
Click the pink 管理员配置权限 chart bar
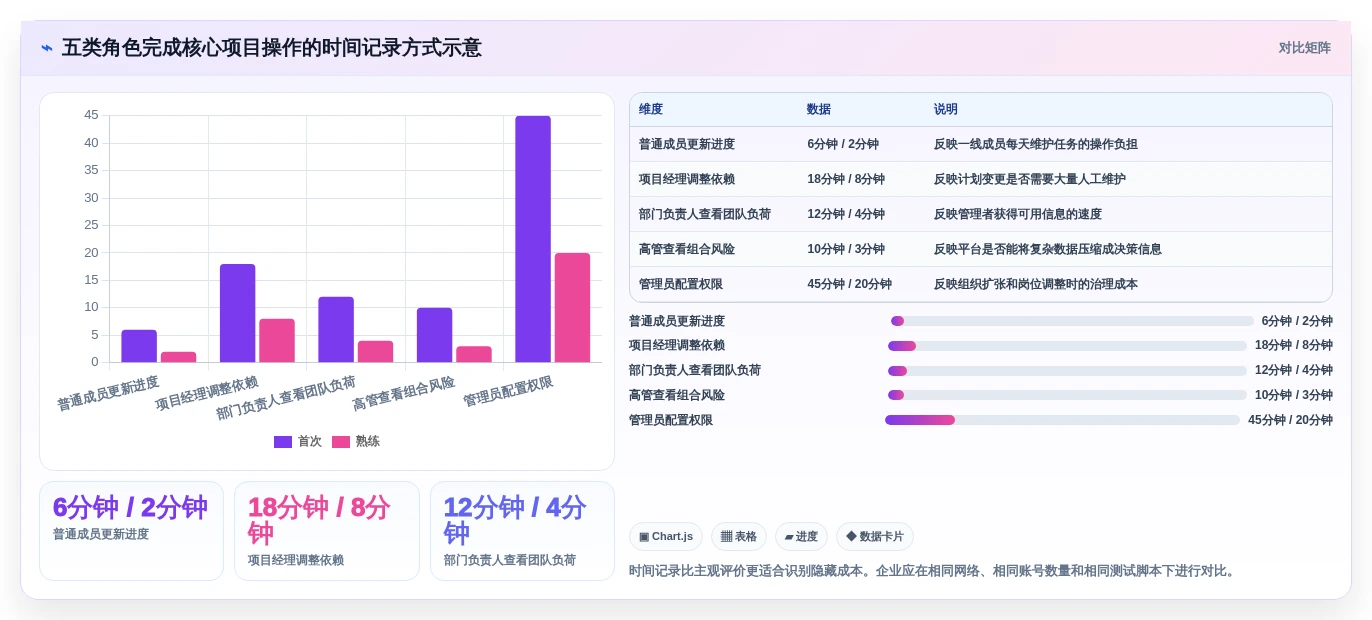(x=573, y=308)
